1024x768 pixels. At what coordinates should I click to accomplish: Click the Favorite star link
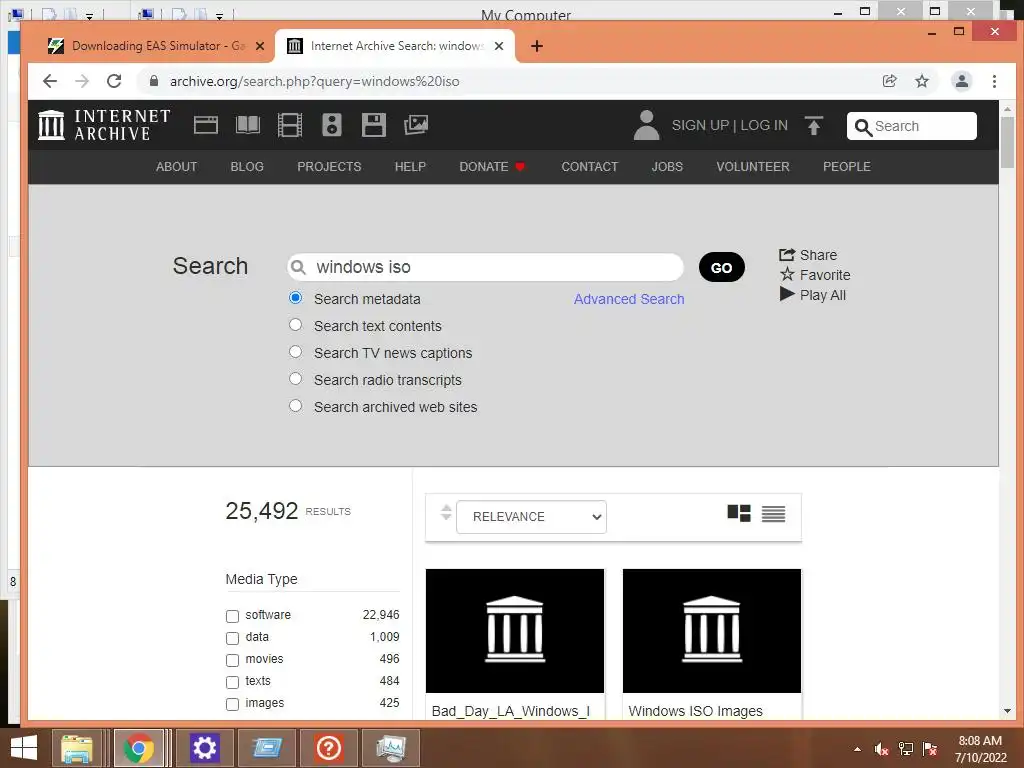tap(815, 275)
